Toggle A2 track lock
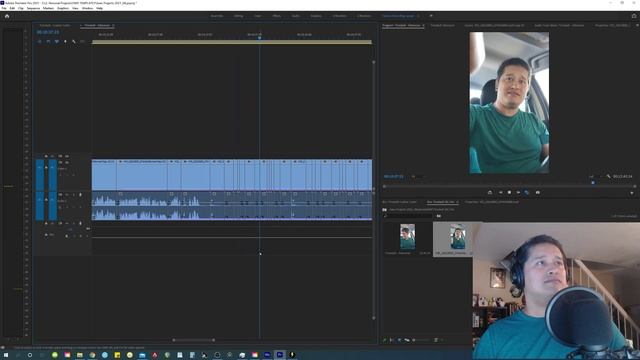640x360 pixels. 46,223
